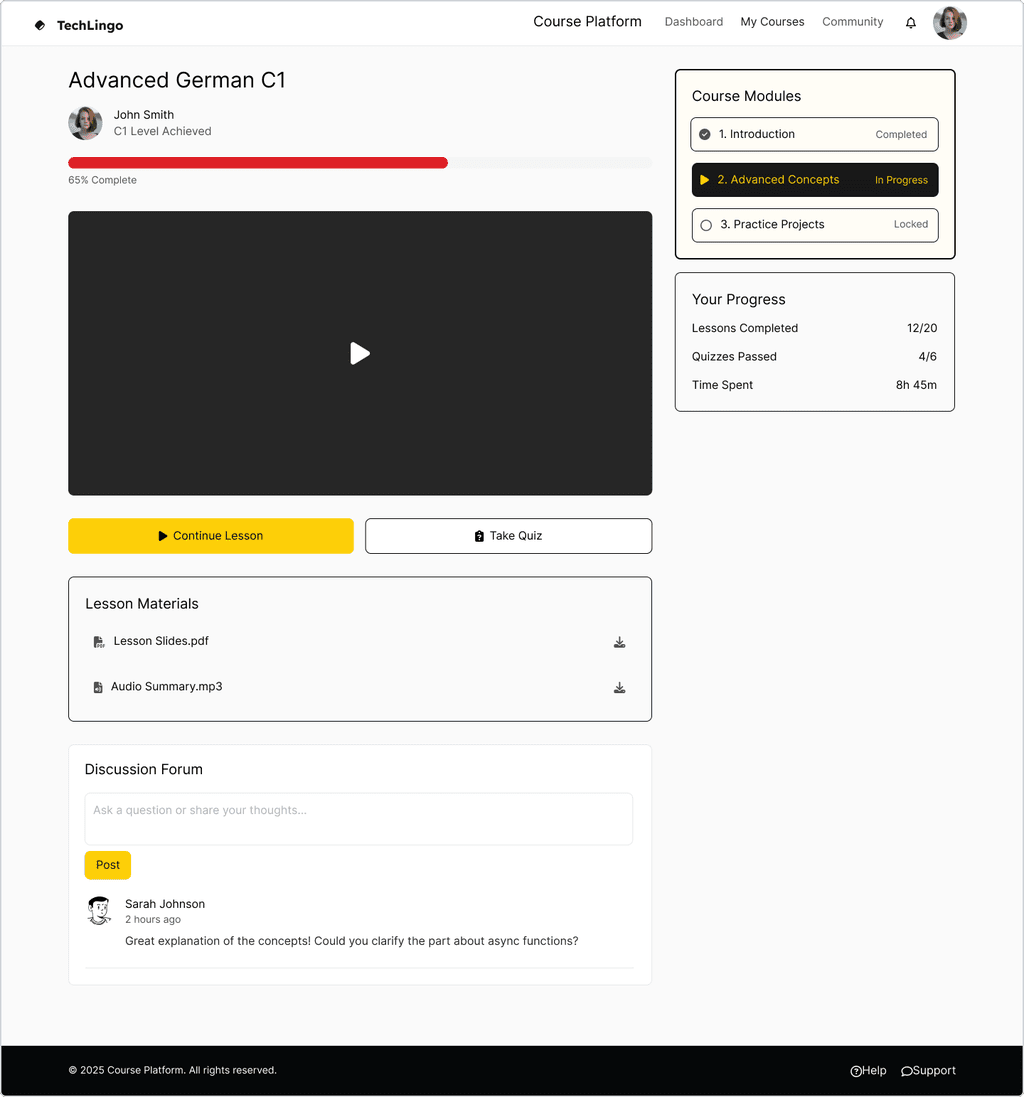This screenshot has width=1024, height=1097.
Task: Click the Advanced German C1 course title
Action: (x=177, y=80)
